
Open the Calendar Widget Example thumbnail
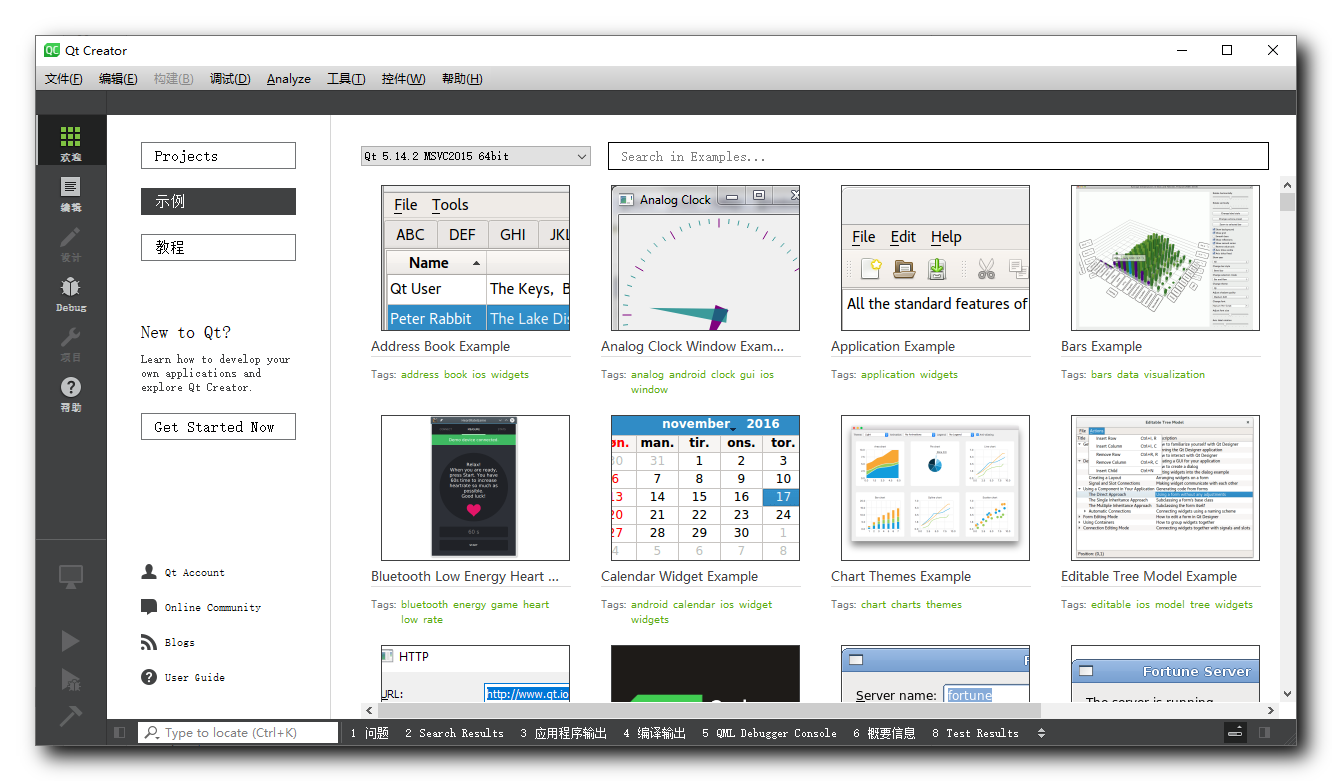point(705,488)
